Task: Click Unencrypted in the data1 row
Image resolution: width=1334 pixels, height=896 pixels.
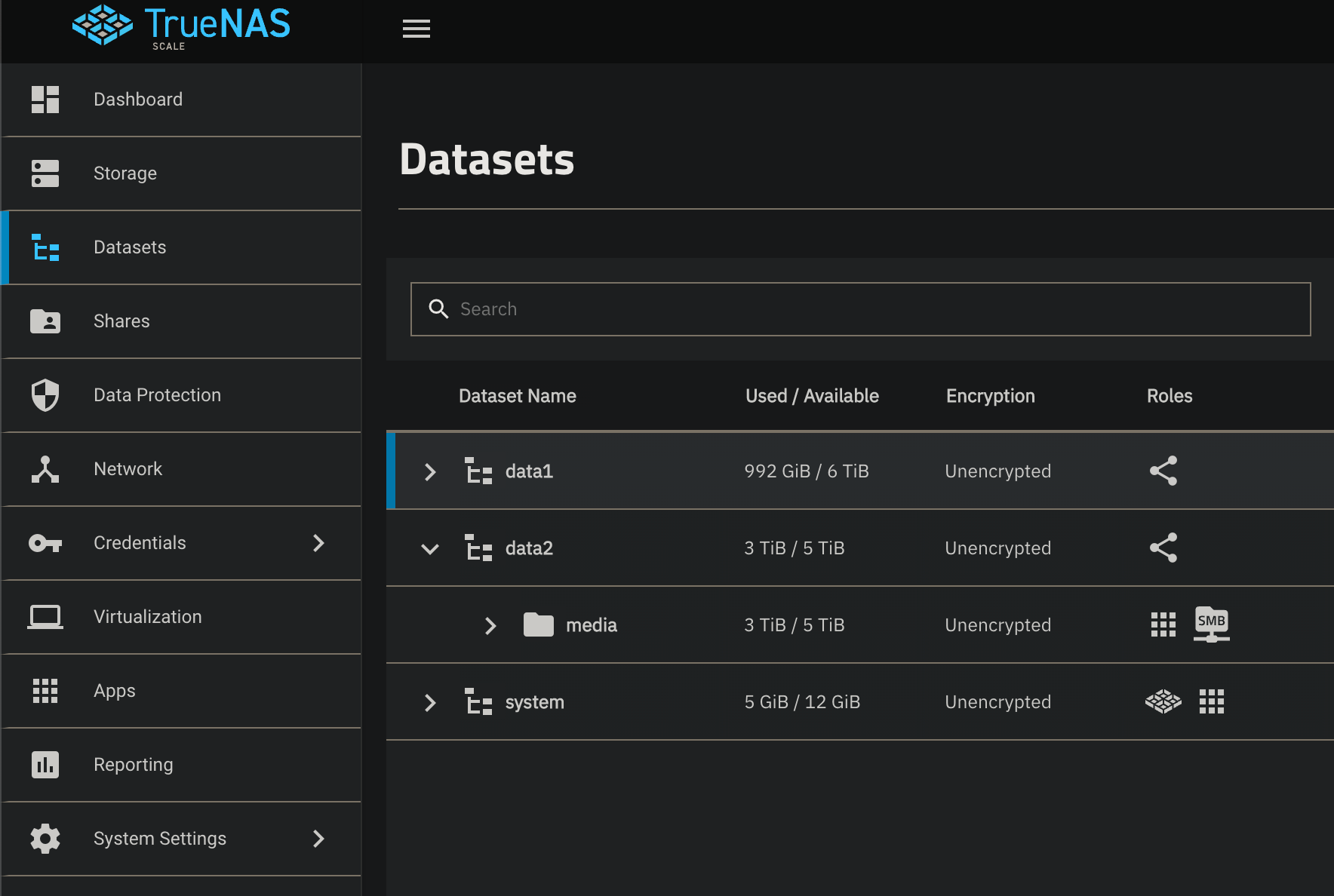Action: tap(997, 471)
